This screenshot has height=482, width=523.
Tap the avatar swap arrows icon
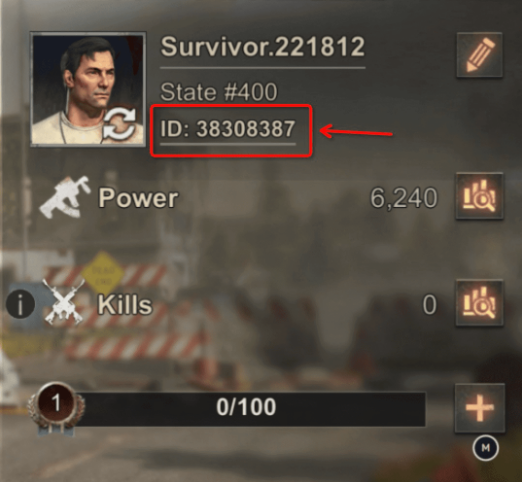click(119, 125)
